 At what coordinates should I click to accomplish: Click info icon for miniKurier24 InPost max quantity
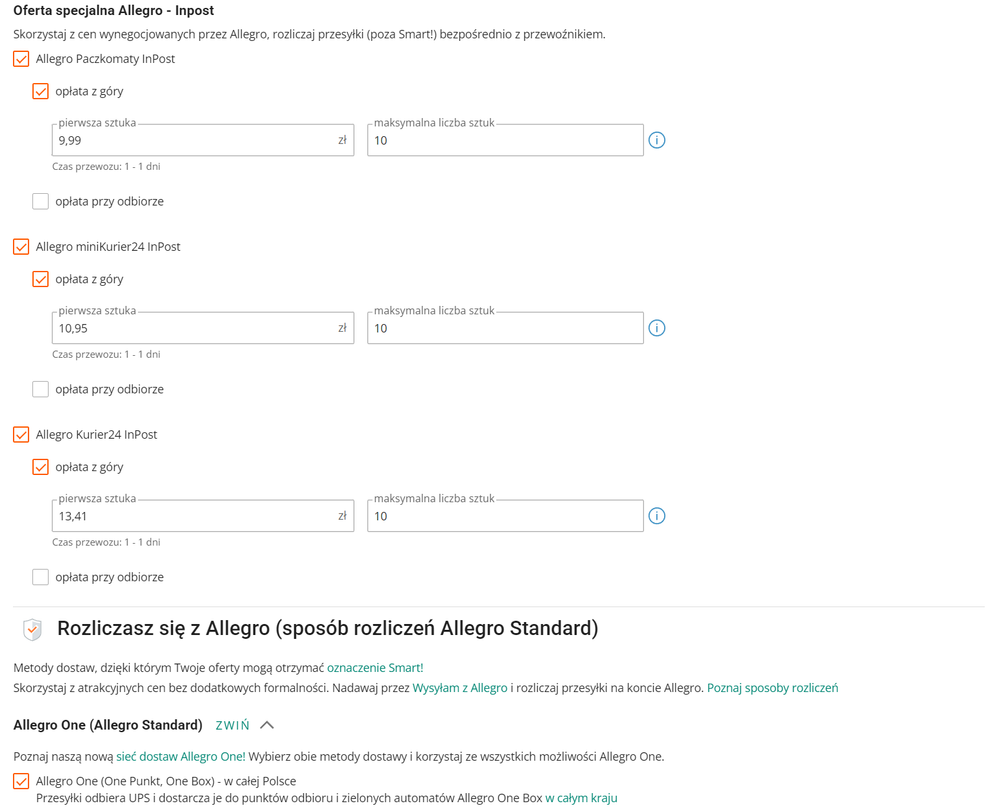coord(656,328)
